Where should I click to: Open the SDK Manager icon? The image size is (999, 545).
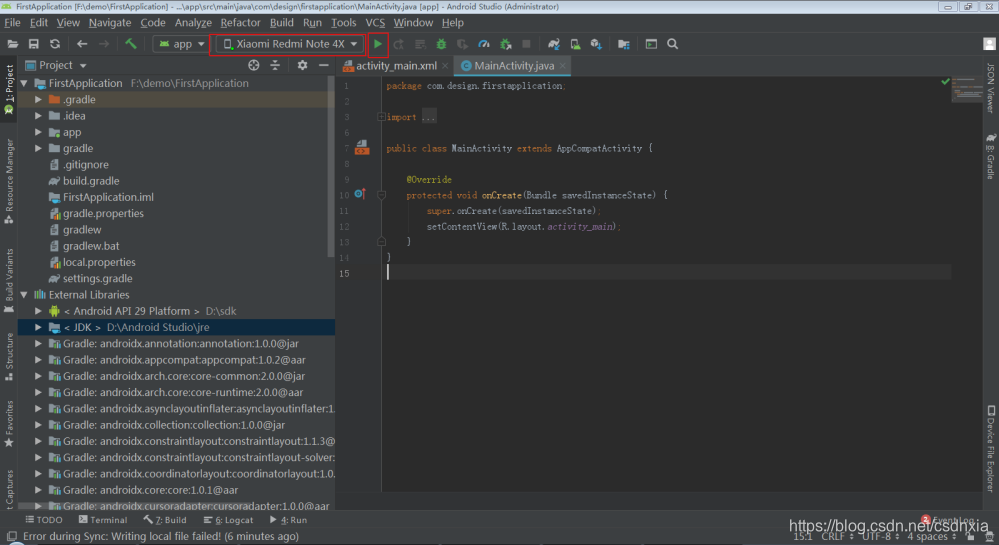[x=596, y=44]
